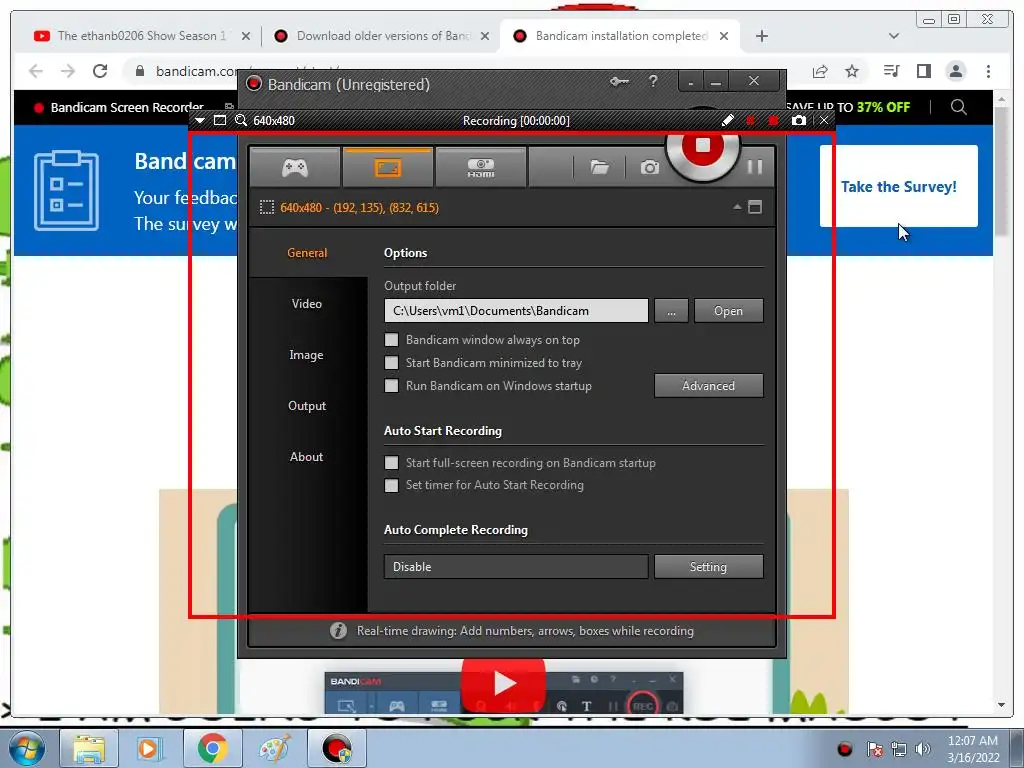Check Start full-screen recording on Bandicam startup
The width and height of the screenshot is (1024, 768).
(391, 462)
